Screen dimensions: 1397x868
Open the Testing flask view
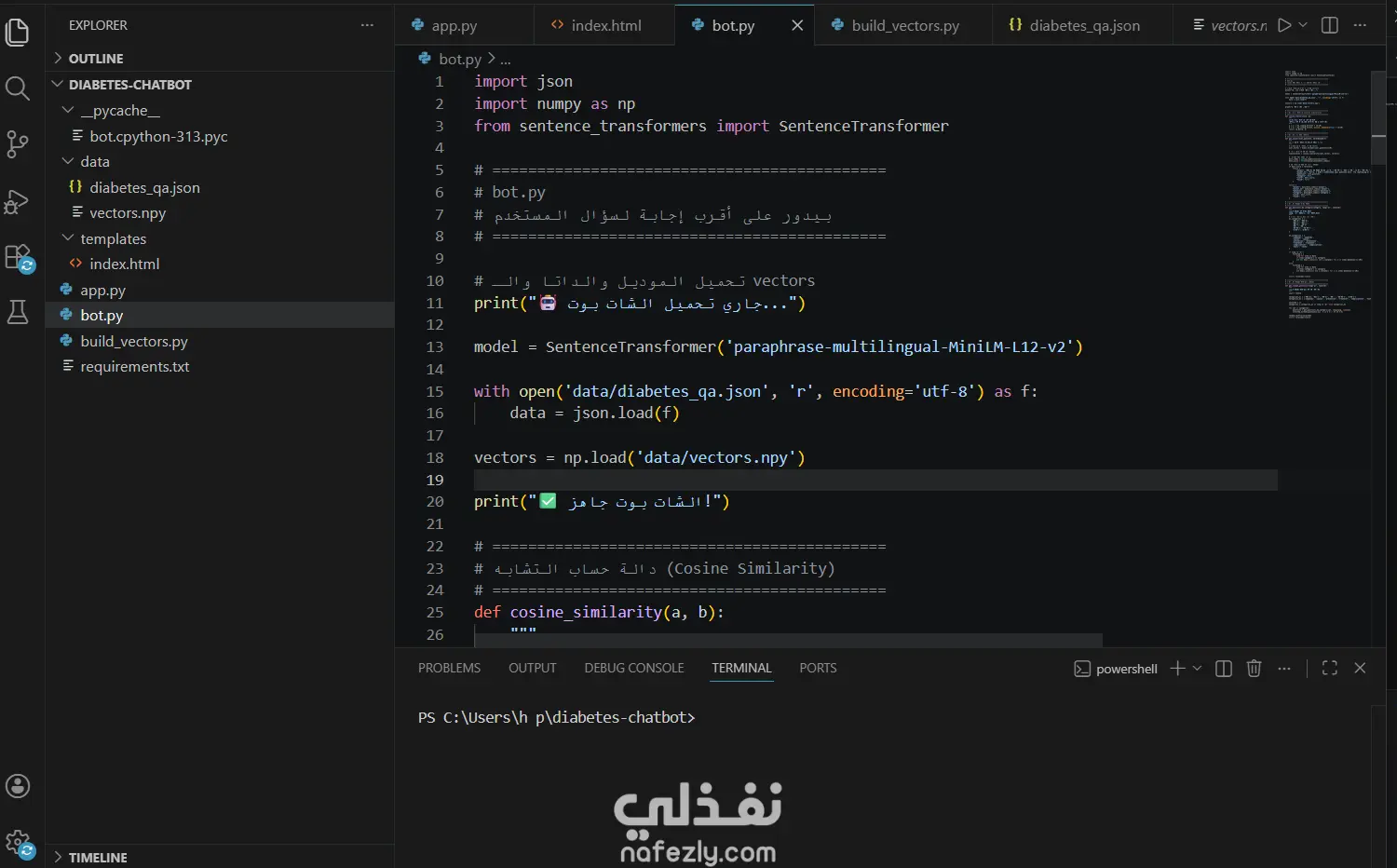(18, 312)
